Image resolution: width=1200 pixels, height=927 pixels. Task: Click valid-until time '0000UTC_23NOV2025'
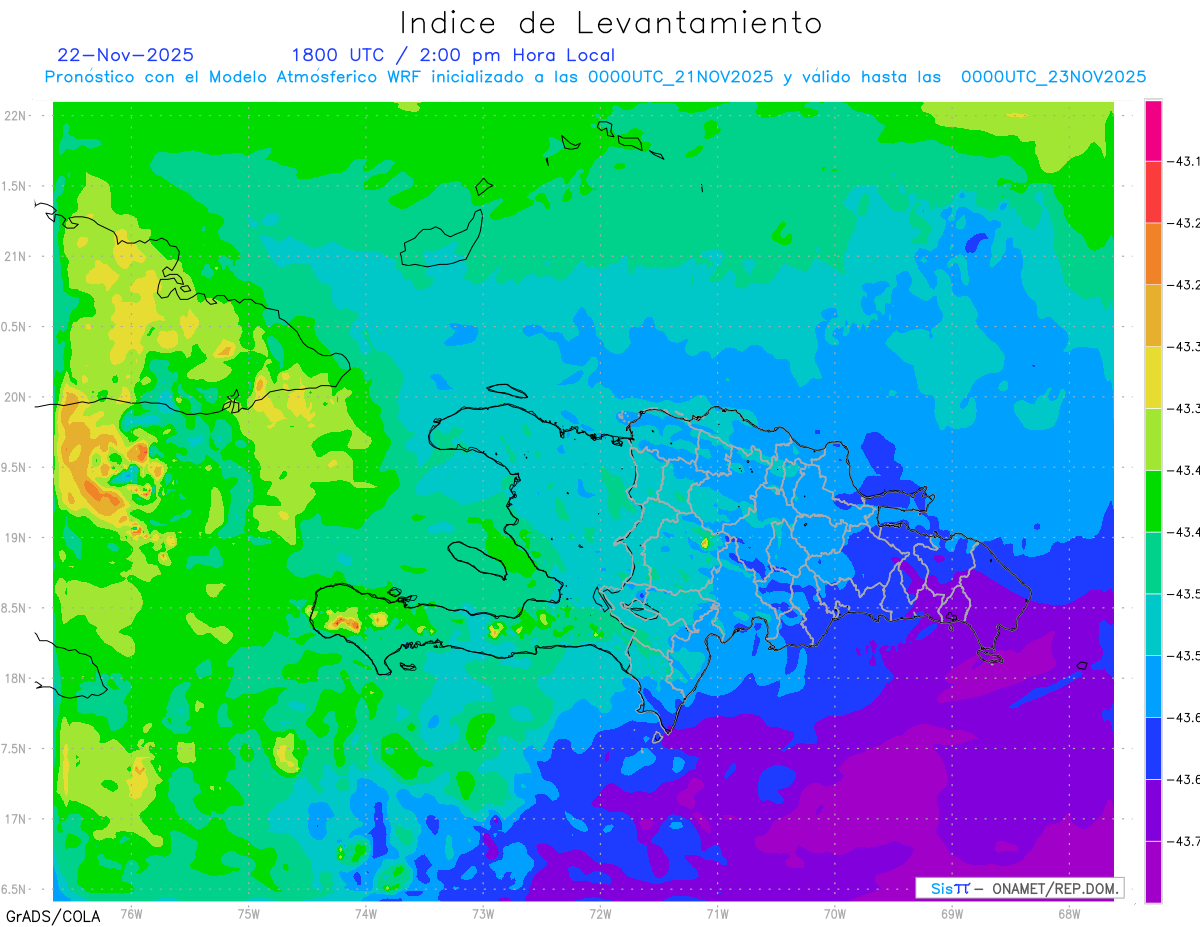pos(1053,77)
